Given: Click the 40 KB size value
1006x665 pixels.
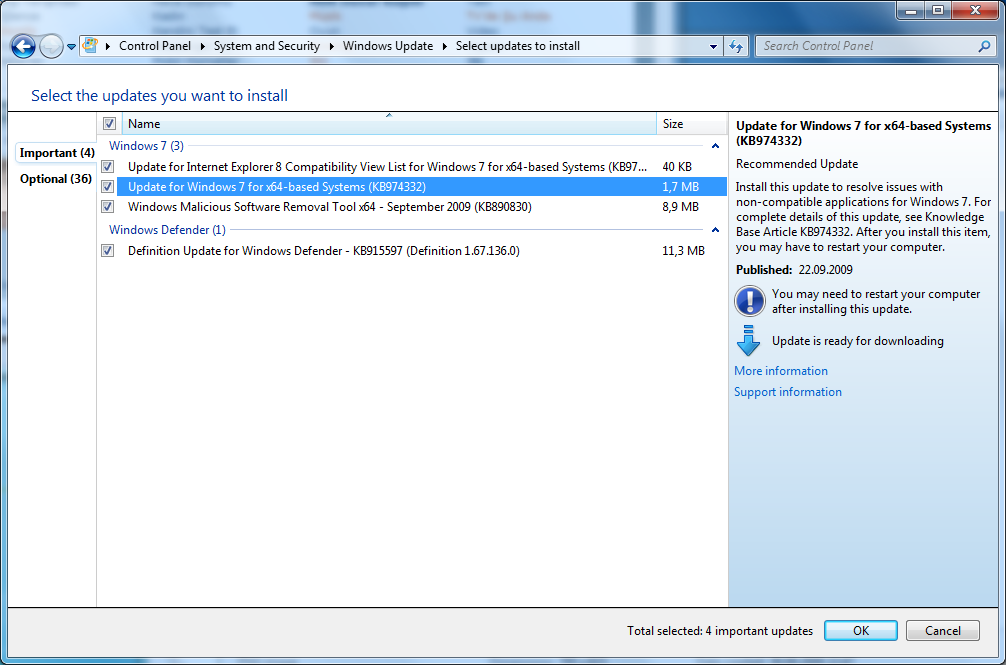Looking at the screenshot, I should click(677, 167).
